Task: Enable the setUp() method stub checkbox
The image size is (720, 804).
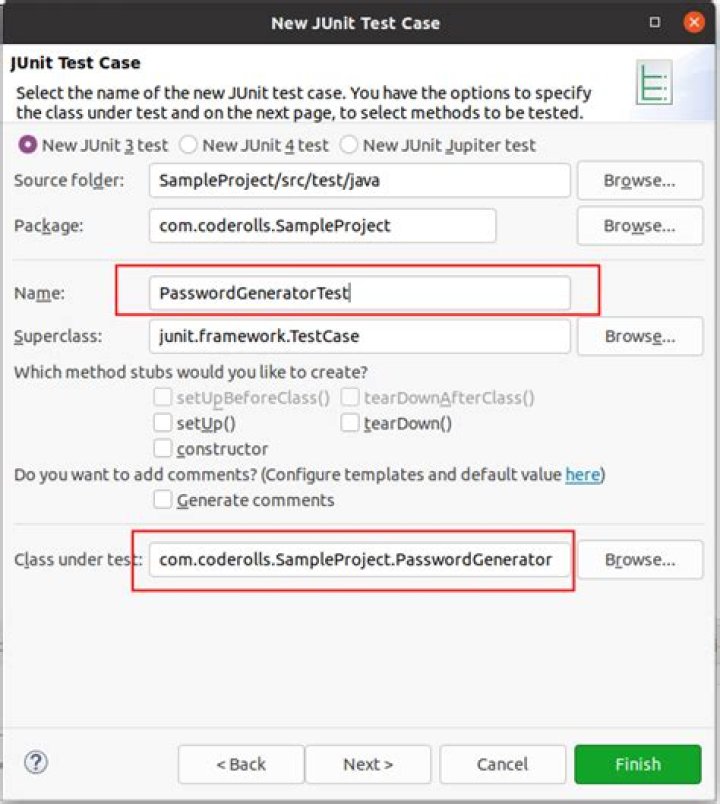Action: [x=163, y=423]
